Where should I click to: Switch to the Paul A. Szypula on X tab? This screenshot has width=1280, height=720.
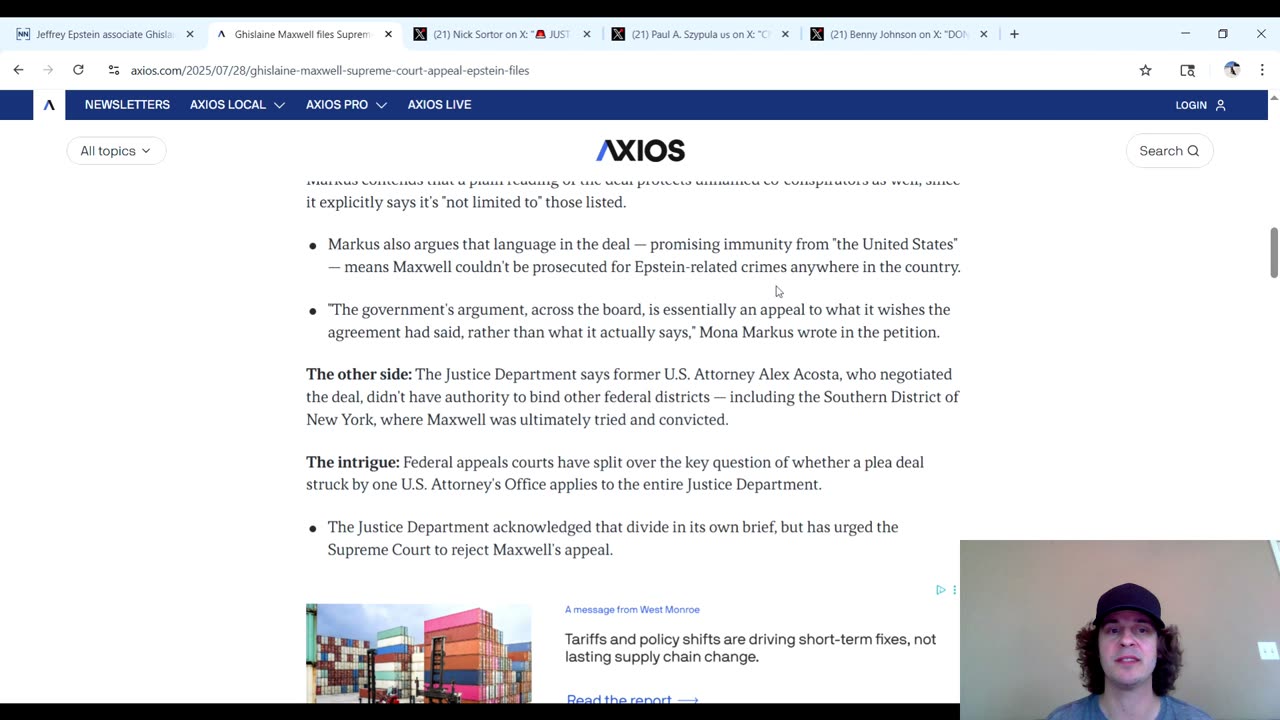(x=699, y=34)
